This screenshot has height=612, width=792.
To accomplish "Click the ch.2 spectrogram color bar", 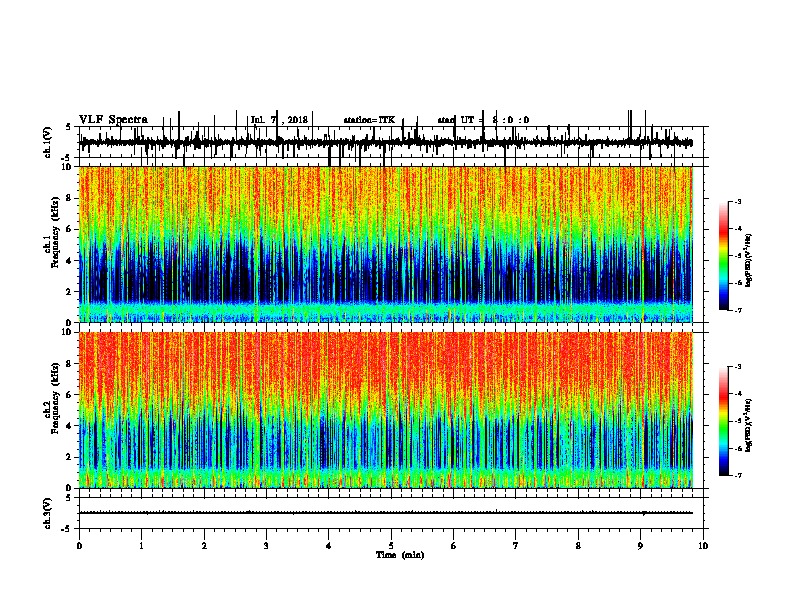I will click(x=723, y=421).
